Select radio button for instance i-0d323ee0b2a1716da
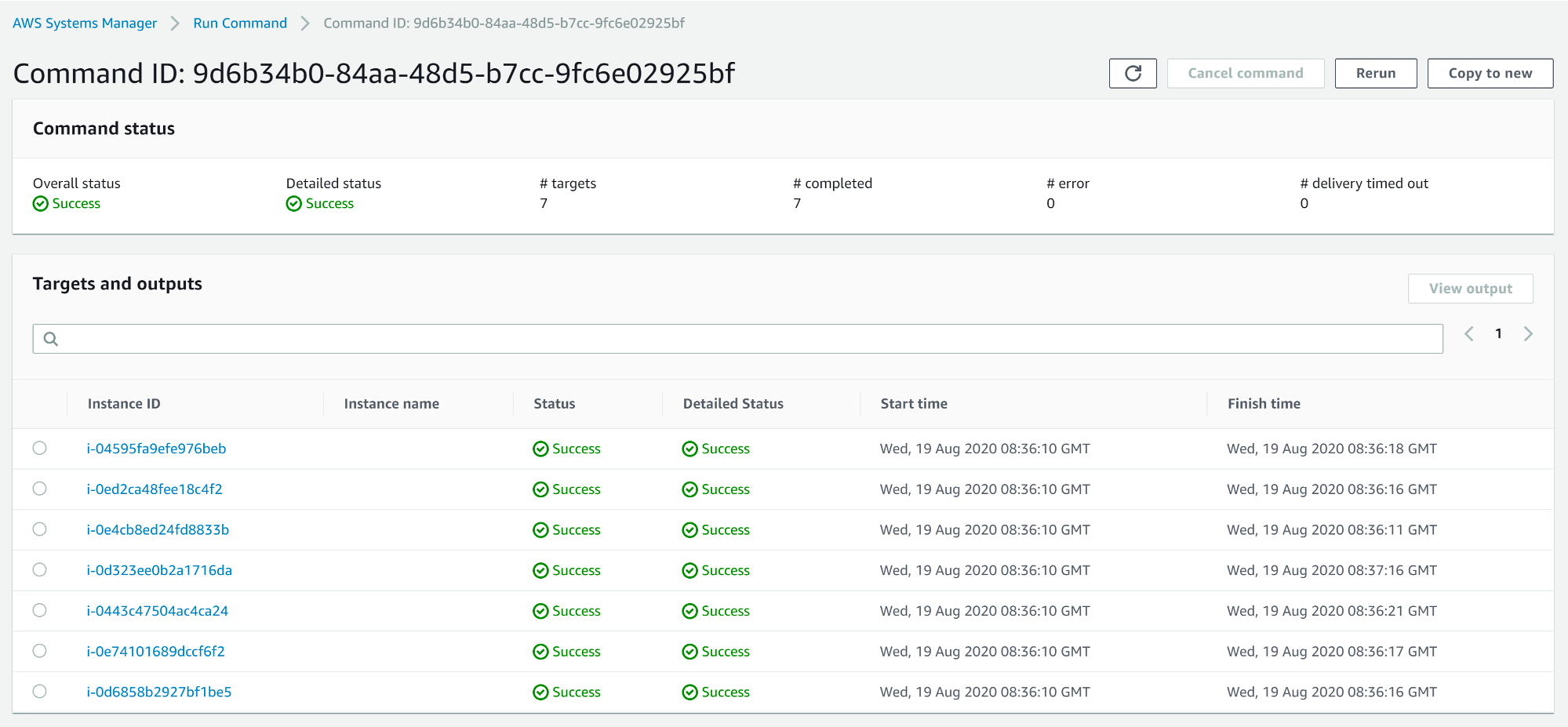 [40, 569]
